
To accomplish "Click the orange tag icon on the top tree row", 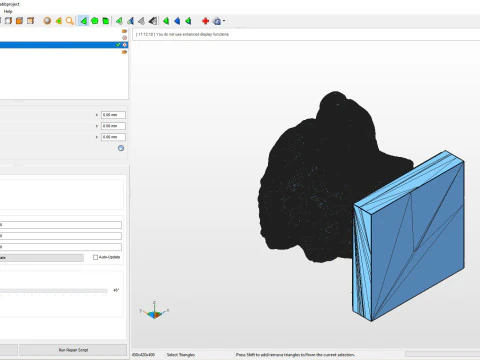I will pos(124,31).
